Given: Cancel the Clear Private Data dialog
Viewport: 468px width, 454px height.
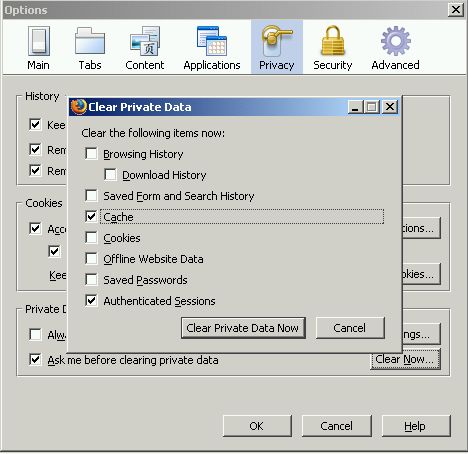Looking at the screenshot, I should [350, 328].
